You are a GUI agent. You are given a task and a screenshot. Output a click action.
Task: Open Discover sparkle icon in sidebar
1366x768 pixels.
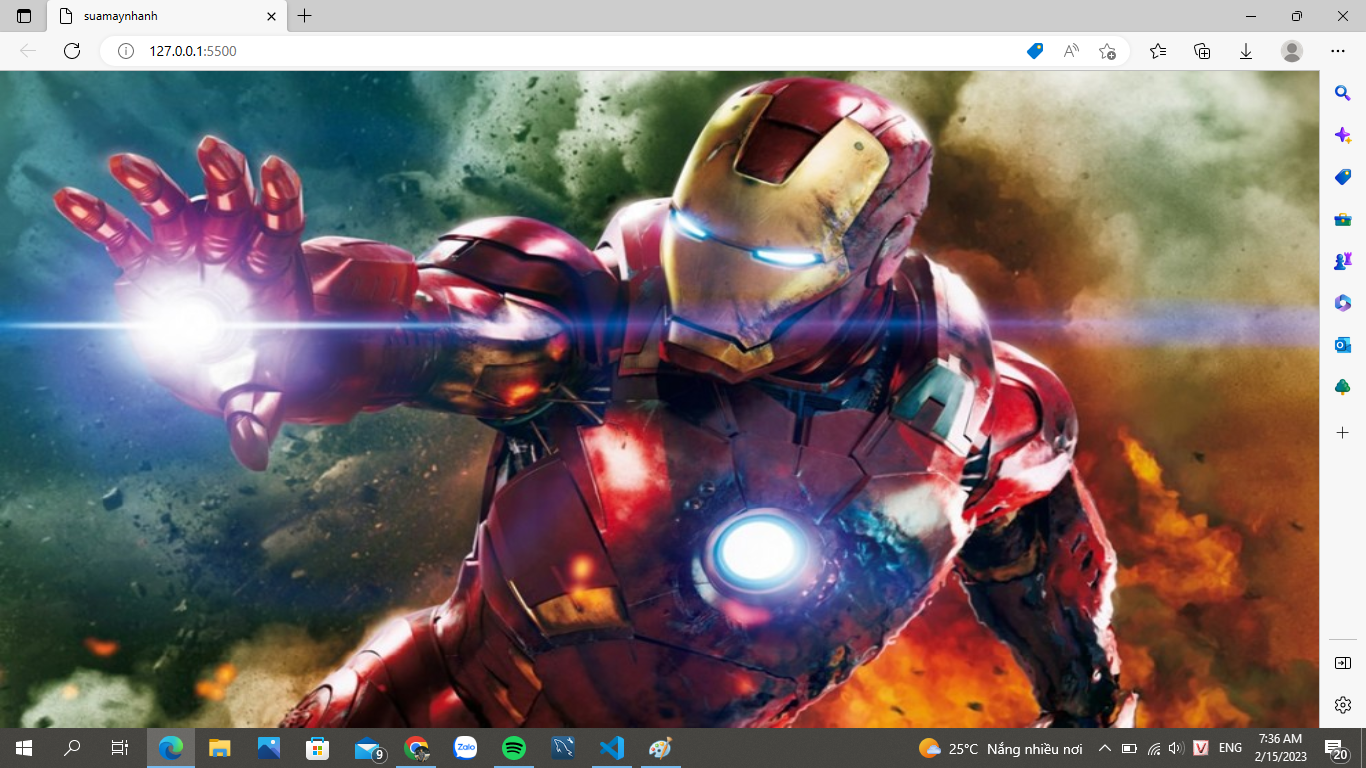point(1343,135)
